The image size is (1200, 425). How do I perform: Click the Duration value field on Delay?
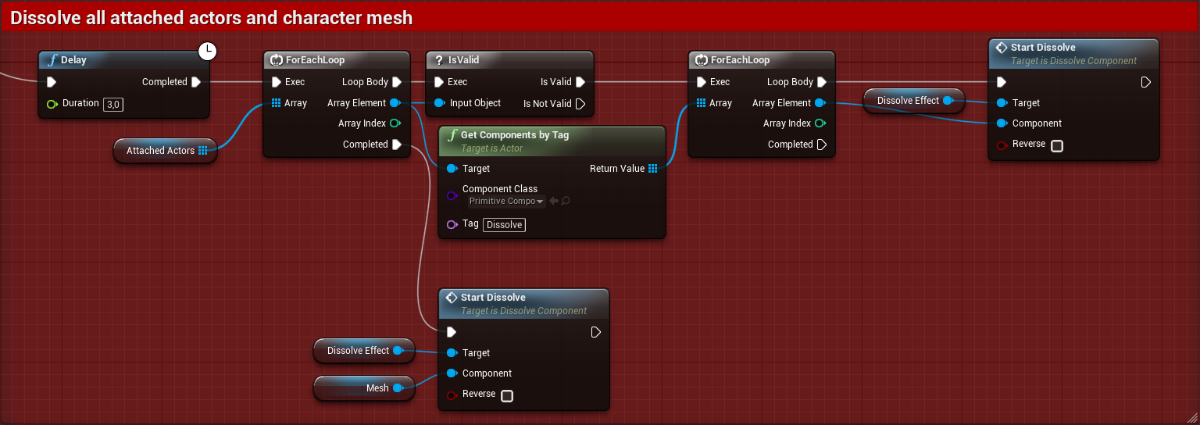tap(113, 103)
